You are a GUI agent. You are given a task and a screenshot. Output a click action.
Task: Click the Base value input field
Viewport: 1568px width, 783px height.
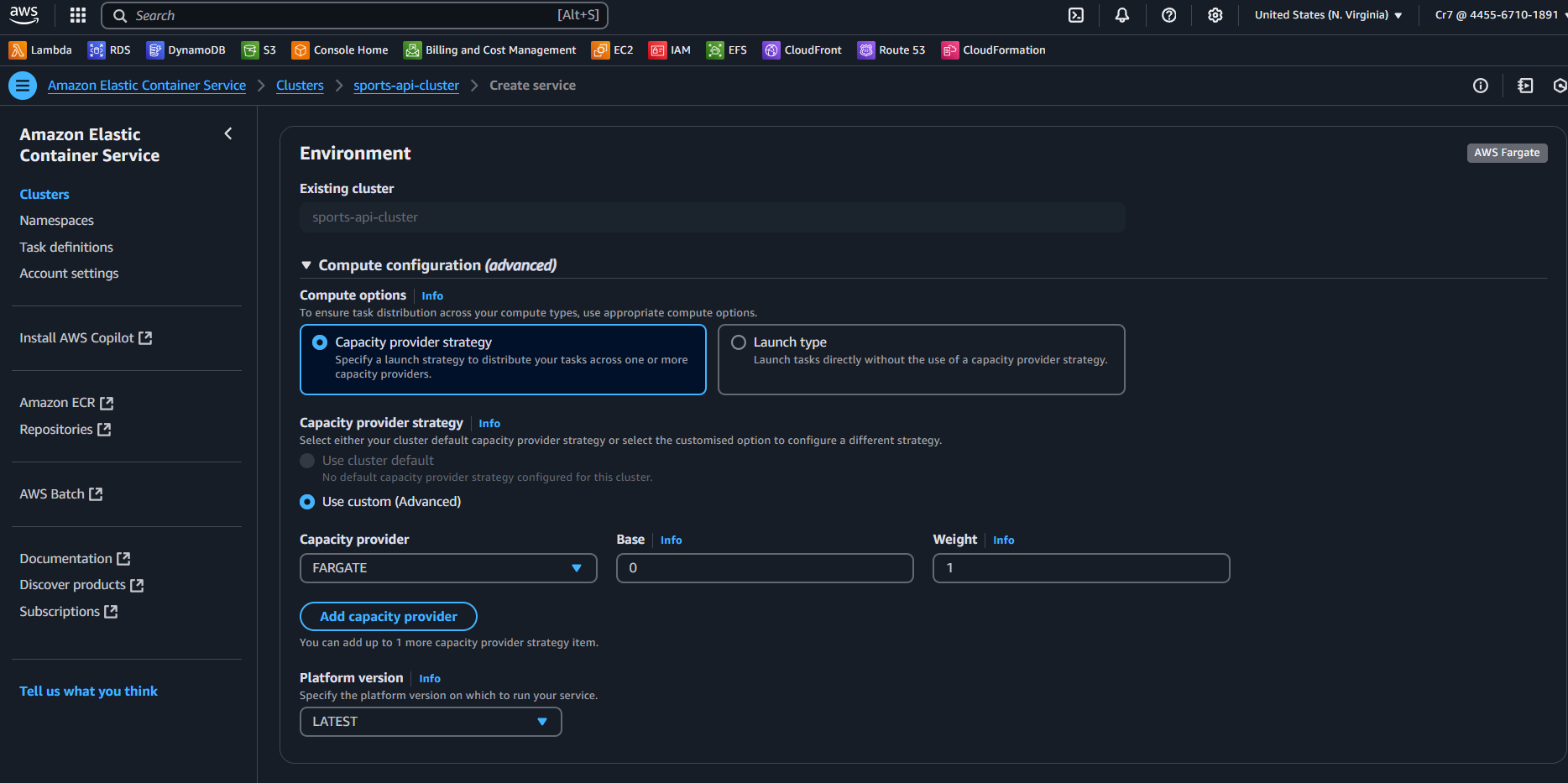[x=765, y=568]
